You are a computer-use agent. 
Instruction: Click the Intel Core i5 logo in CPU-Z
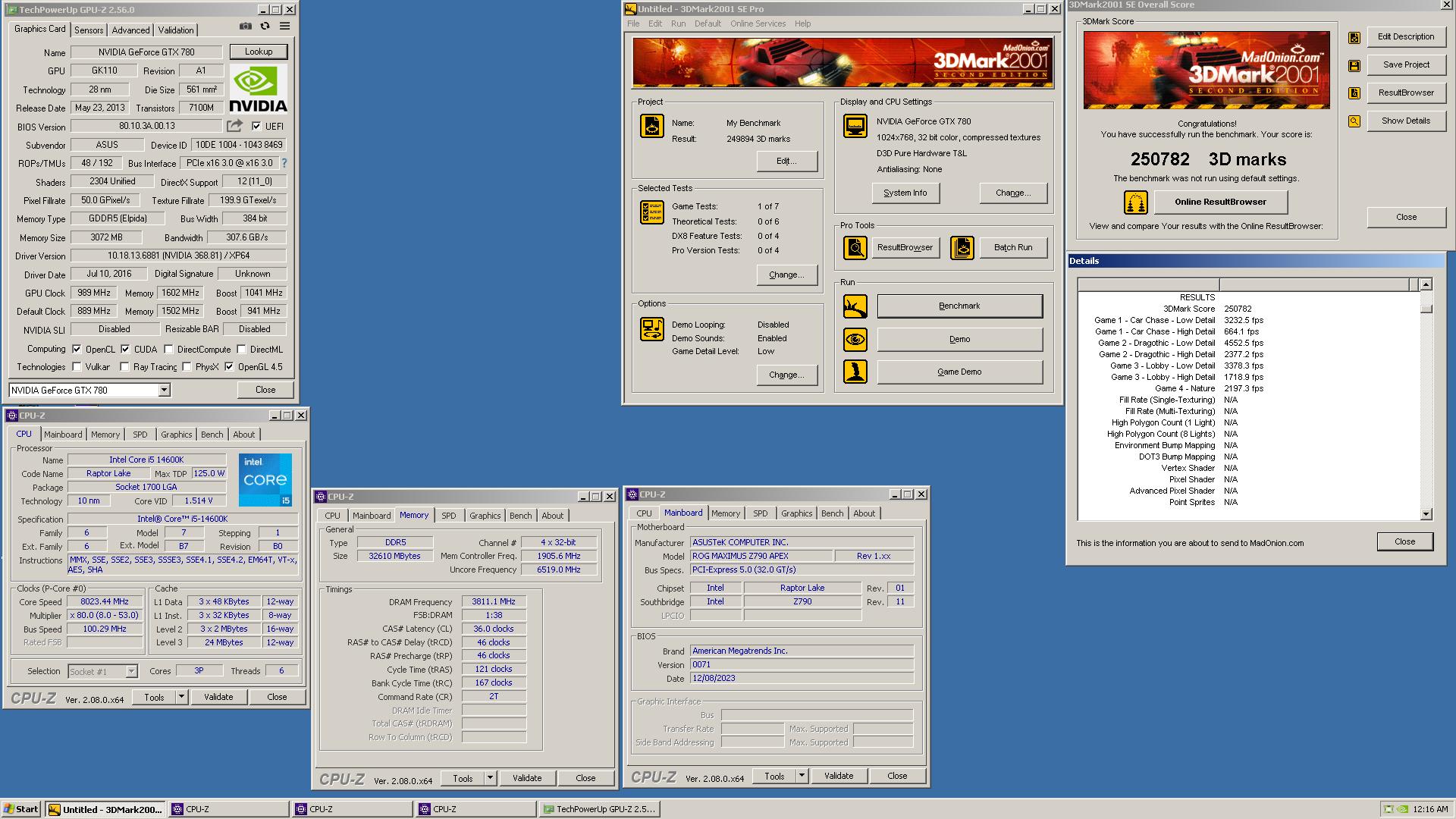[265, 480]
